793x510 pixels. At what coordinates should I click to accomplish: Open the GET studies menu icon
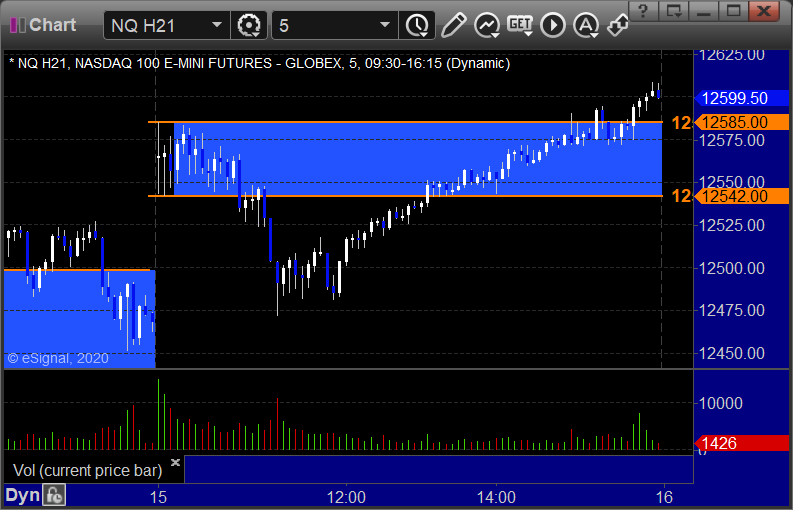520,25
